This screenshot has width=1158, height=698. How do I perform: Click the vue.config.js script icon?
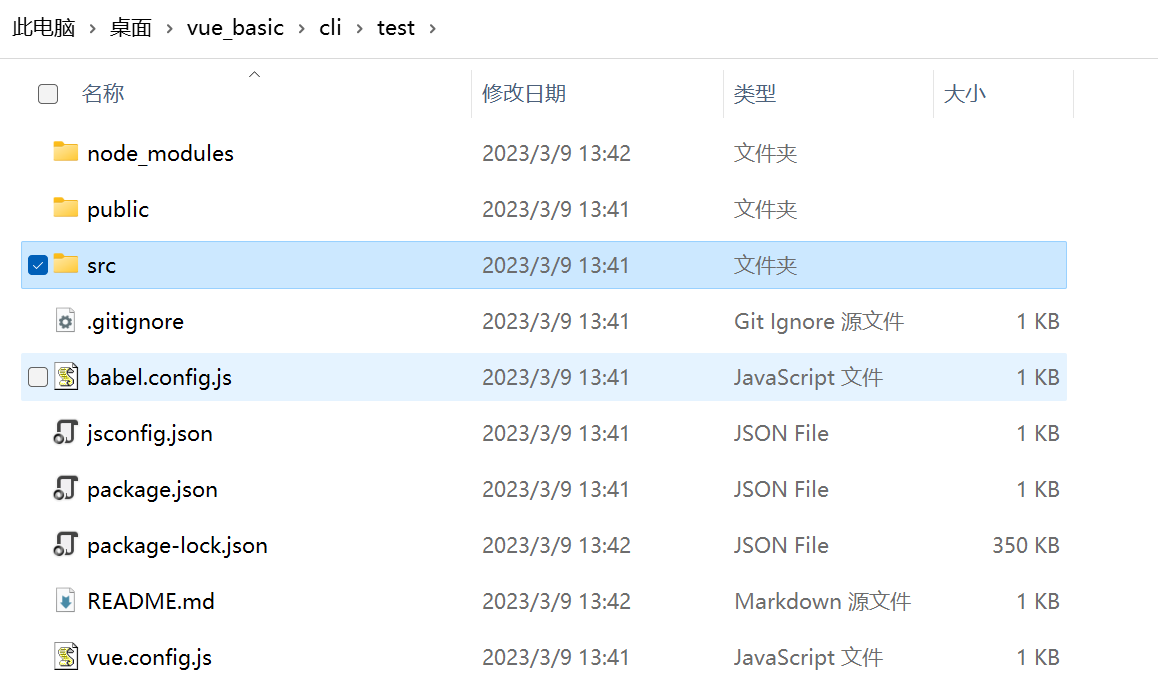pos(66,657)
